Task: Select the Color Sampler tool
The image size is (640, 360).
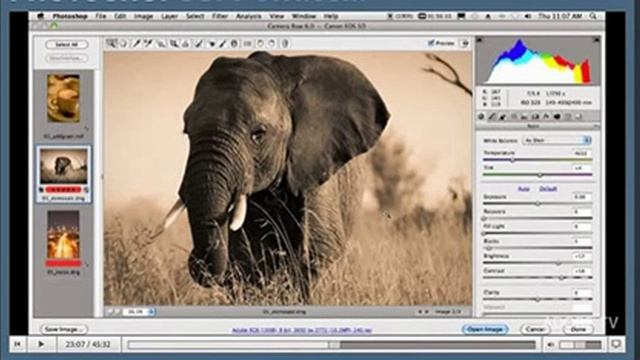Action: [149, 43]
